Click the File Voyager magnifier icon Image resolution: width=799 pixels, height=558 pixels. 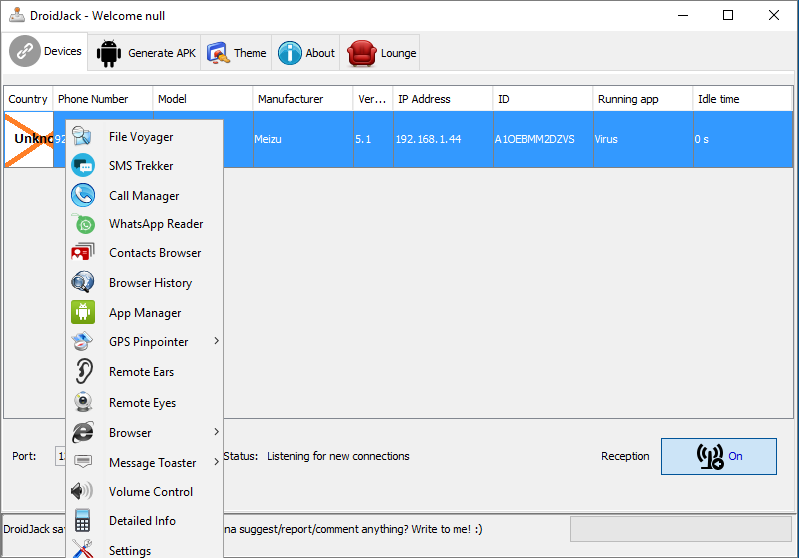pos(82,136)
